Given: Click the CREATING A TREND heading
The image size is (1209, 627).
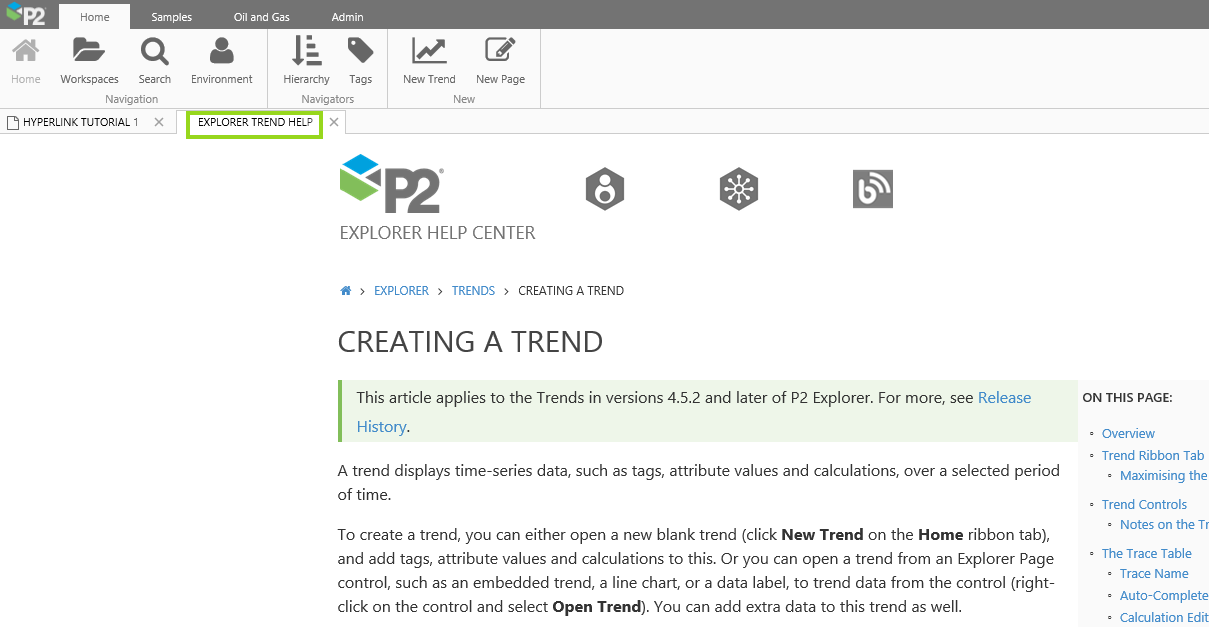Looking at the screenshot, I should click(470, 342).
